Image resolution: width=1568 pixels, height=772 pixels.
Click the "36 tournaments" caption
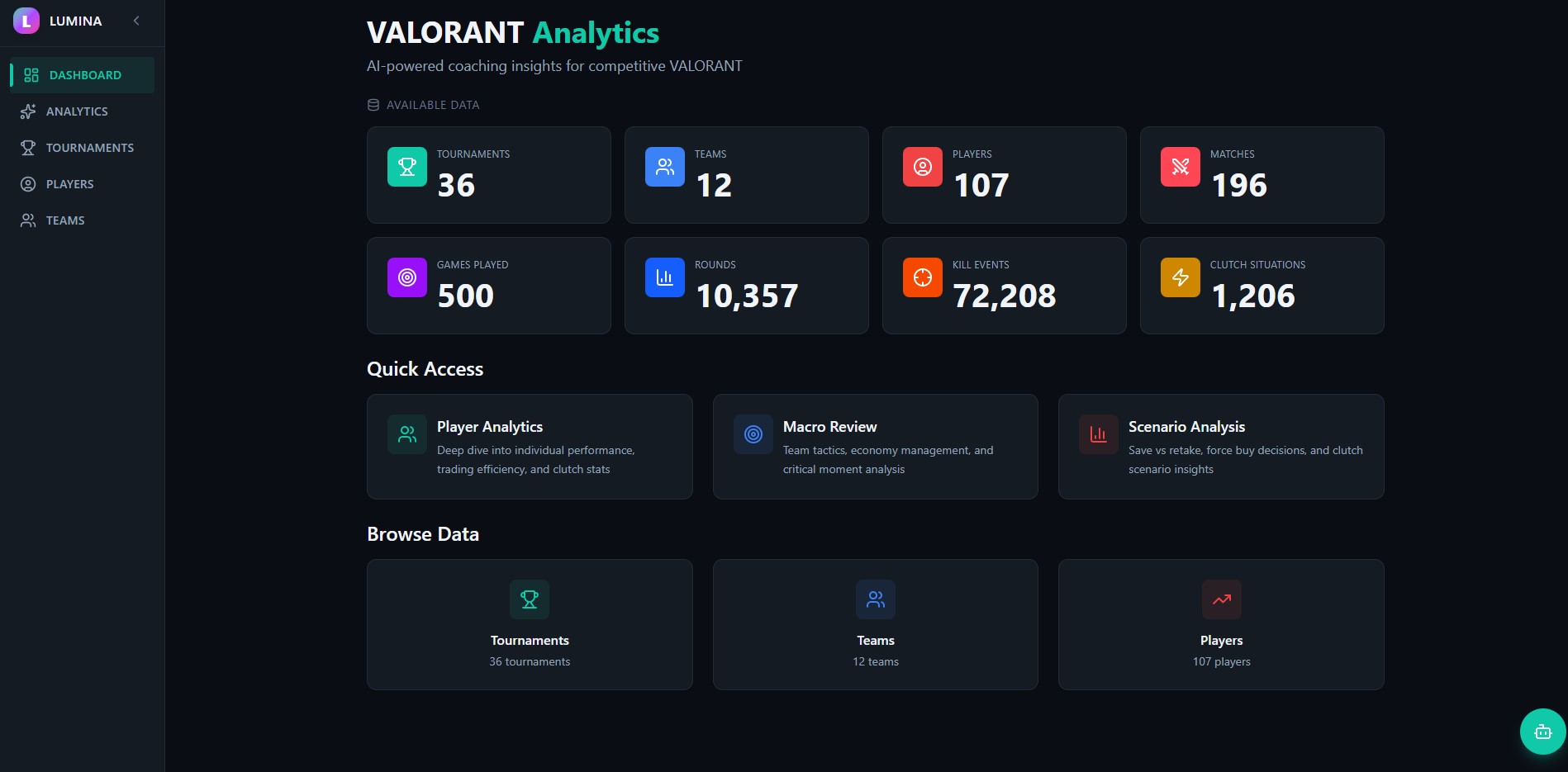(530, 661)
